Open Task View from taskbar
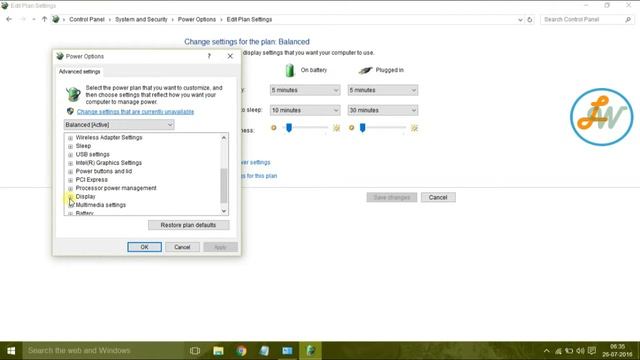The image size is (640, 360). [195, 351]
